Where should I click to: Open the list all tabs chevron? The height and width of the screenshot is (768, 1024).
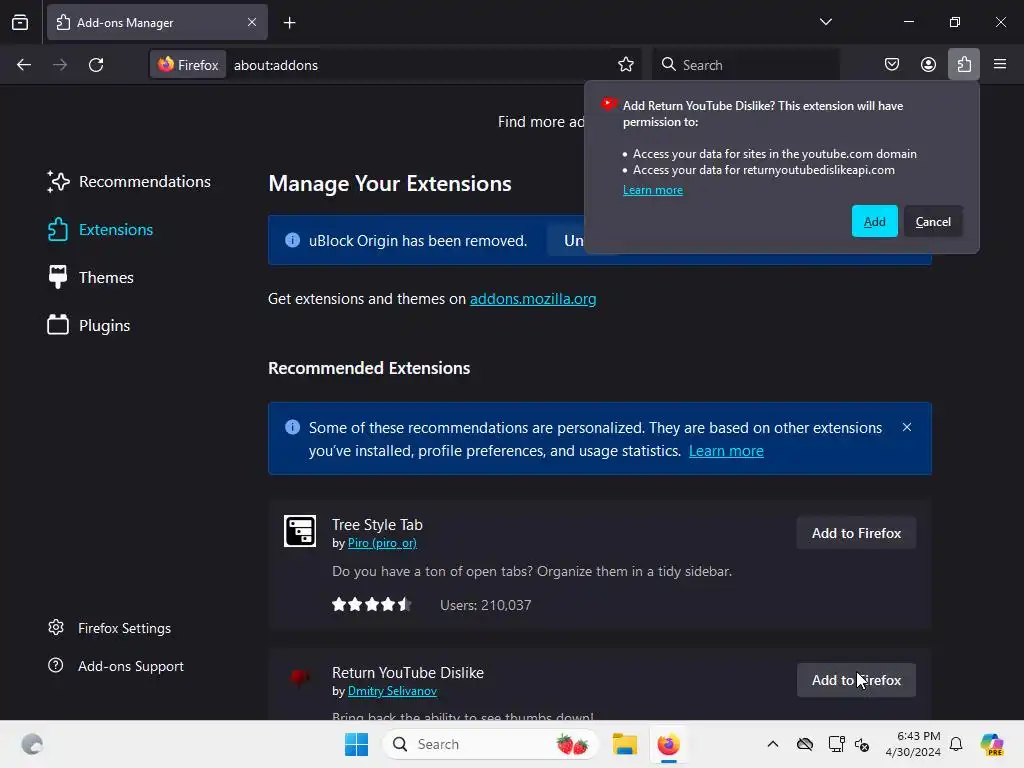click(x=825, y=22)
